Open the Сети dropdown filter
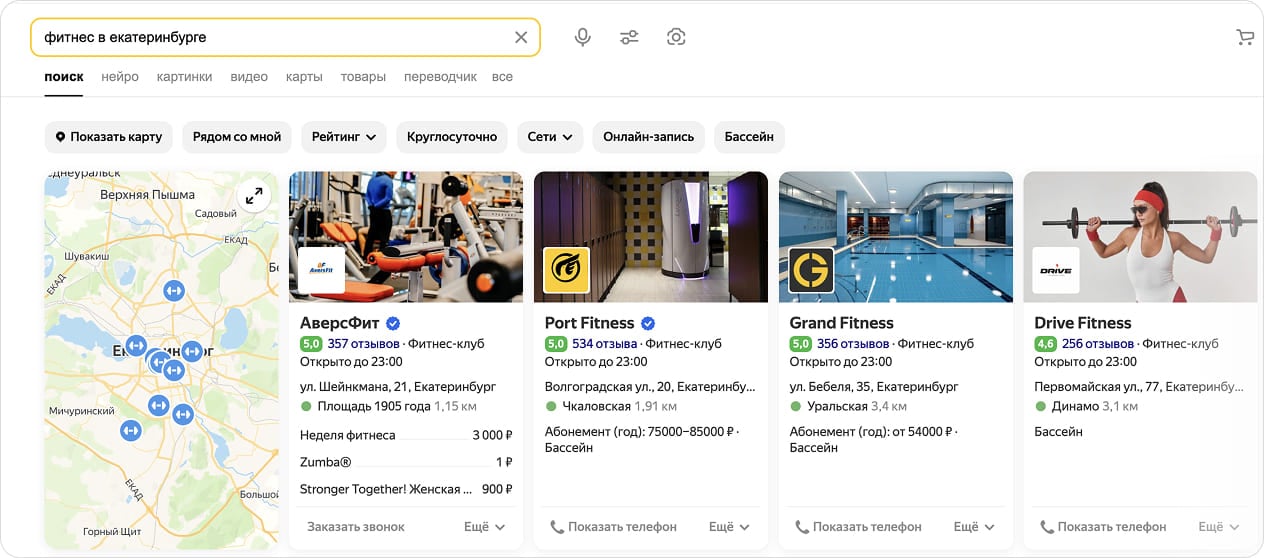Screen dimensions: 1264x558 pyautogui.click(x=550, y=137)
